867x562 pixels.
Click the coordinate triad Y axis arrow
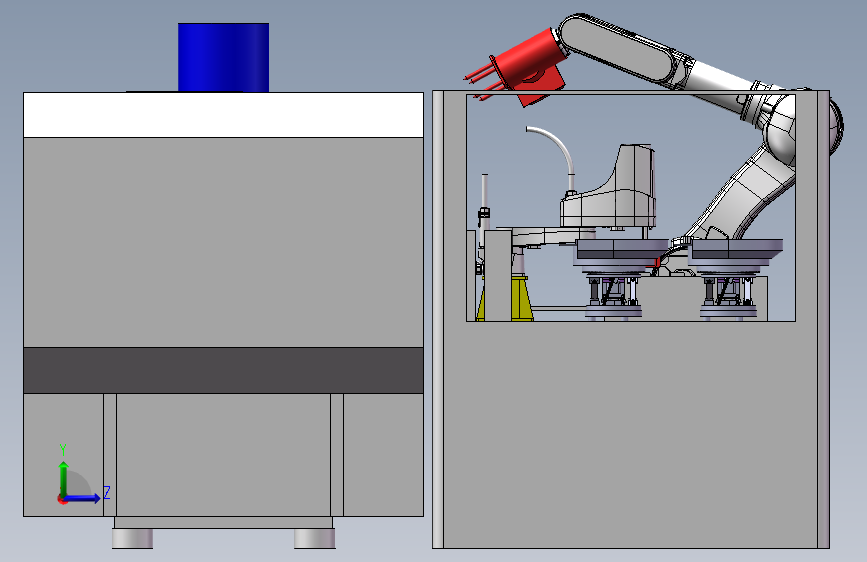pos(64,478)
